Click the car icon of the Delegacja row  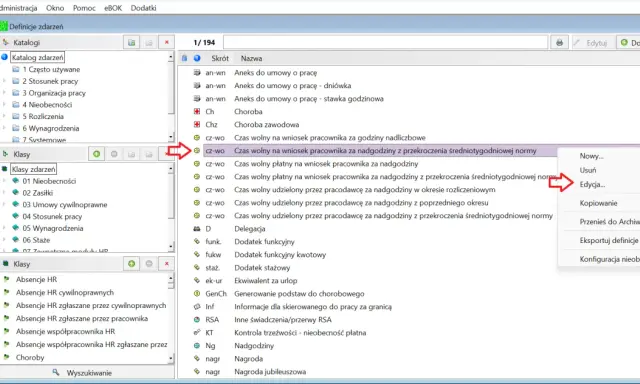point(197,229)
